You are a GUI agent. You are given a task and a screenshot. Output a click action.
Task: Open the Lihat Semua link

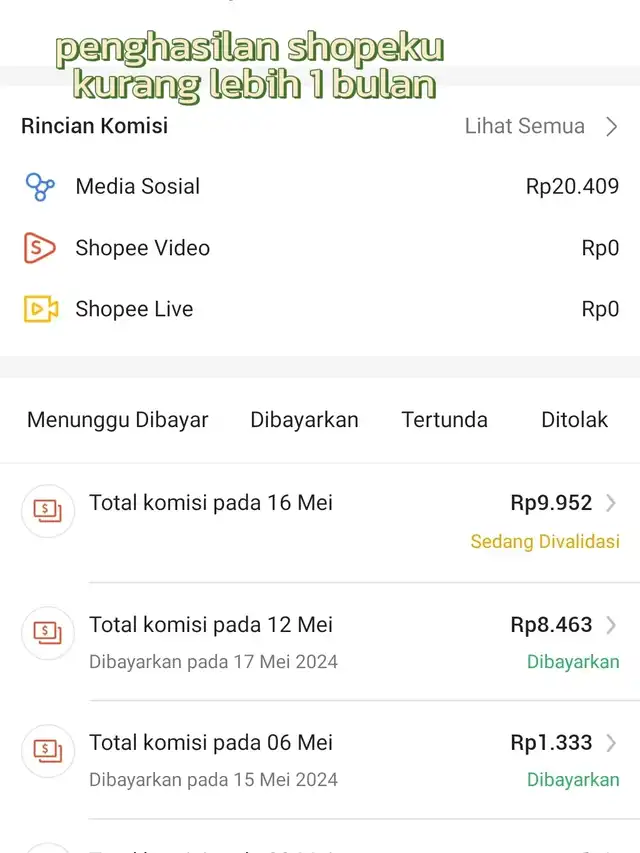(525, 126)
